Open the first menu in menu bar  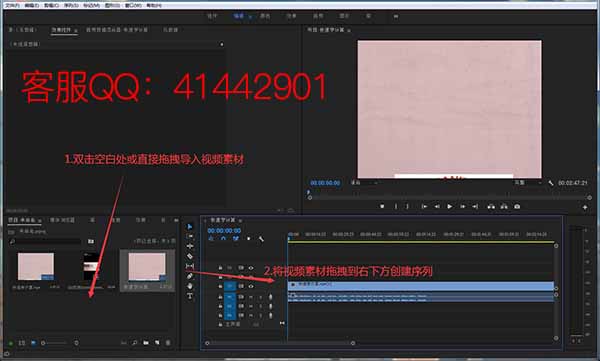12,5
